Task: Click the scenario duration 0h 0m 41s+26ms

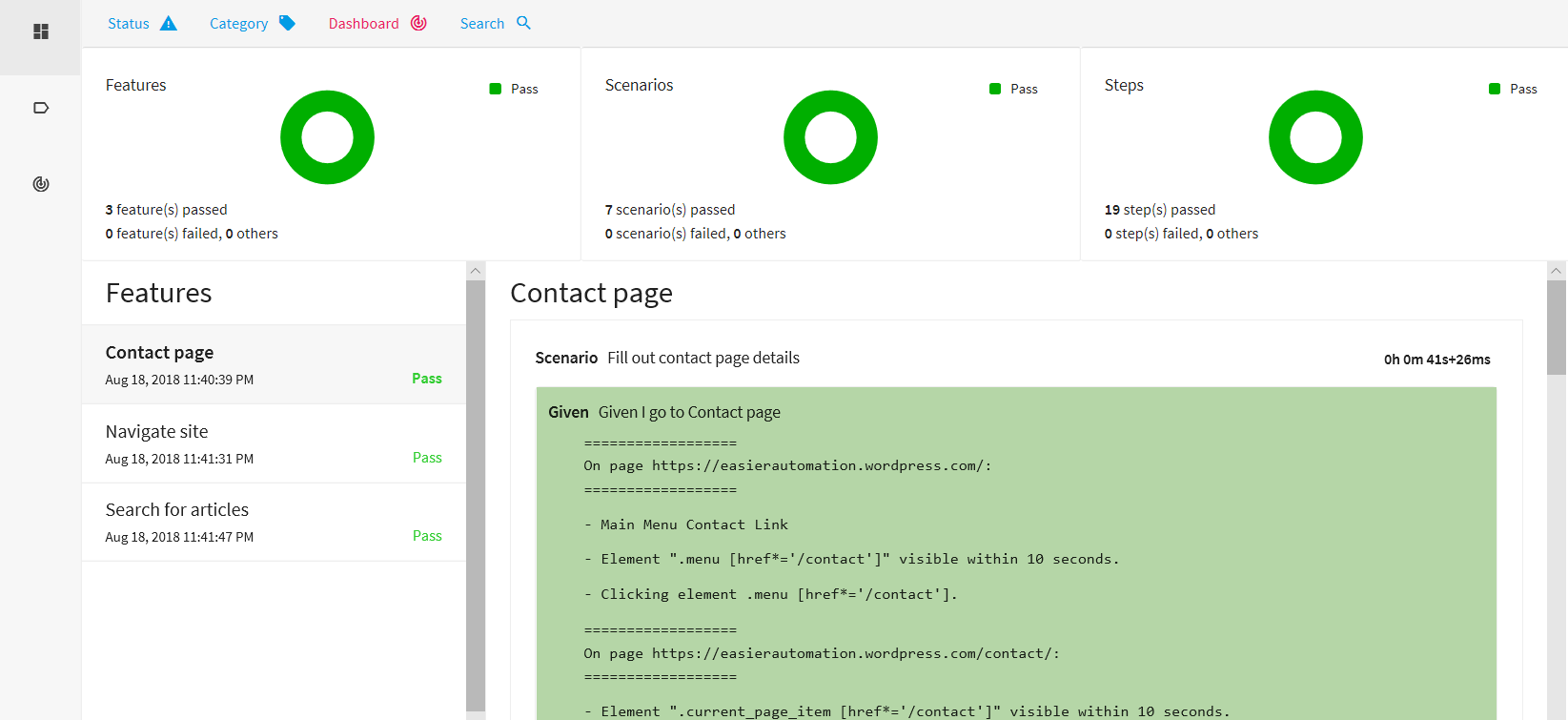Action: 1436,360
